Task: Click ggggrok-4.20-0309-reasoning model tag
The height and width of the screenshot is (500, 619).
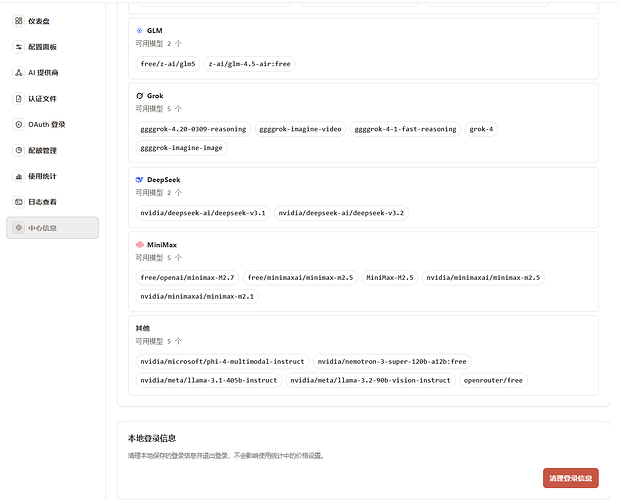Action: tap(193, 129)
